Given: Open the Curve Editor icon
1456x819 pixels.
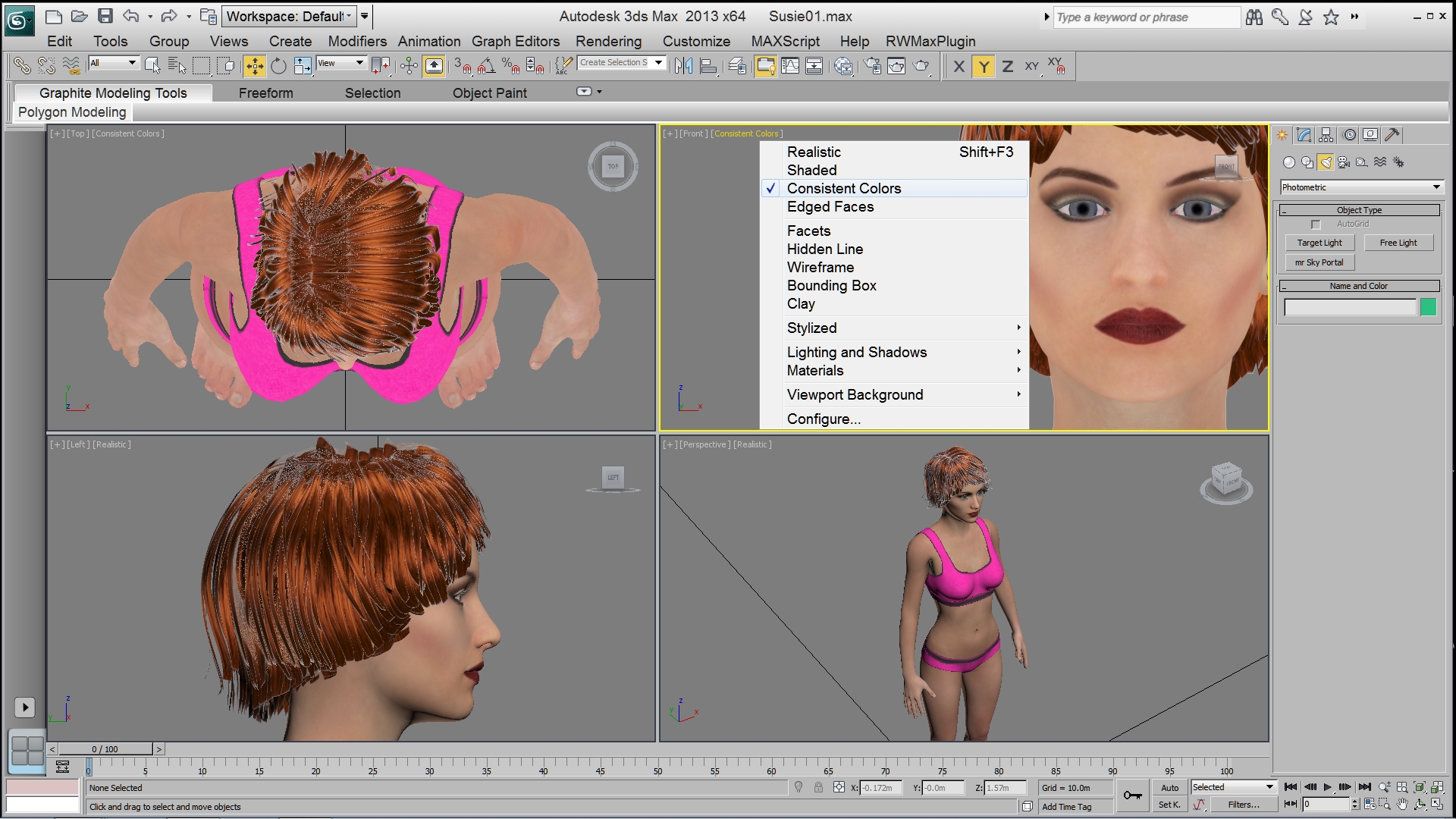Looking at the screenshot, I should pyautogui.click(x=790, y=67).
